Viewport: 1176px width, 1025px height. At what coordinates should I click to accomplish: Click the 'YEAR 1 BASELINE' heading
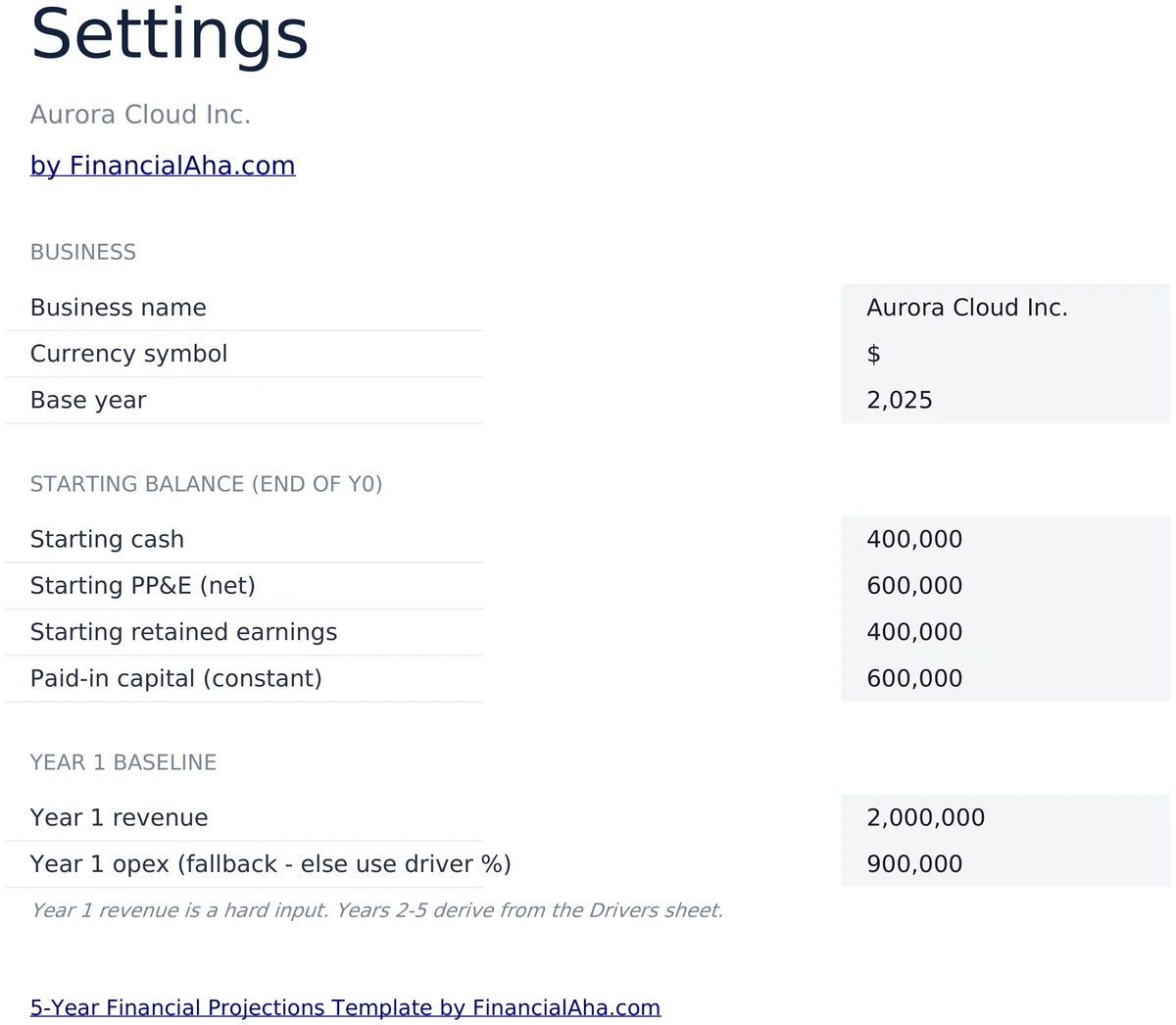(123, 762)
